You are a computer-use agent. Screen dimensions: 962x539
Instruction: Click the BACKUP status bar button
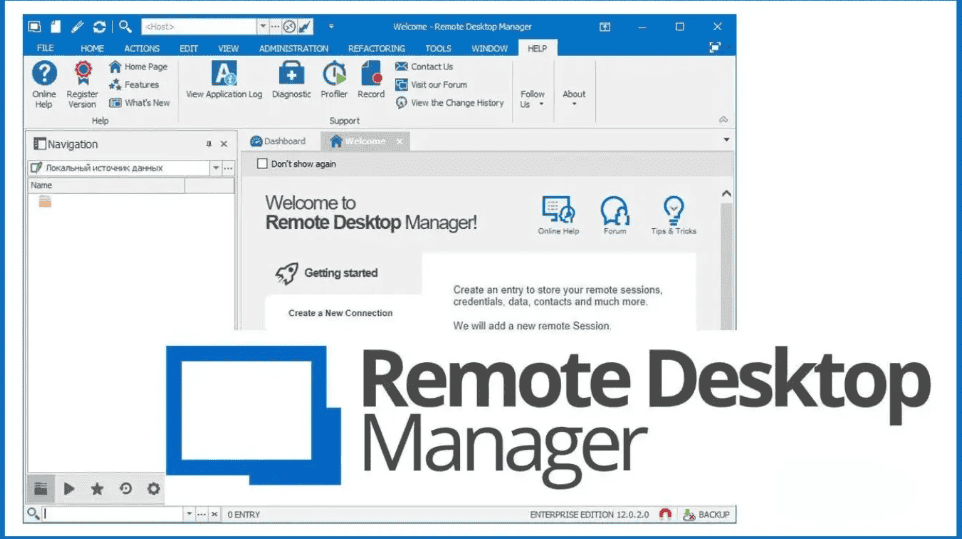(x=706, y=514)
